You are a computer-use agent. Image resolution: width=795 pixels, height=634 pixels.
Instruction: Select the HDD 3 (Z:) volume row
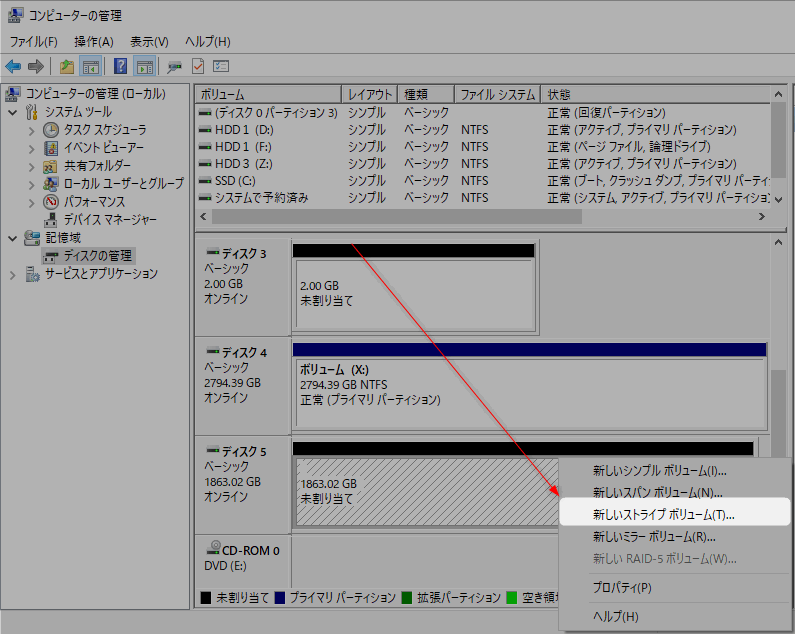point(483,164)
